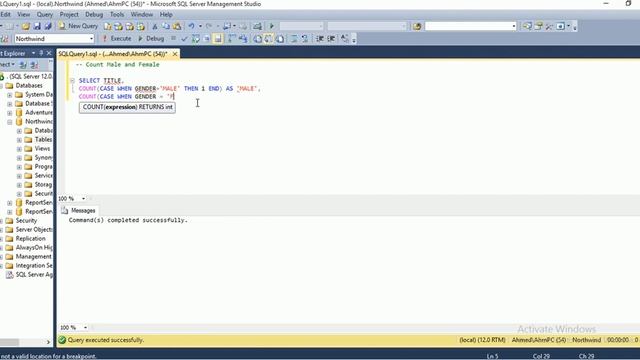Click the 'Command(s) completed successfully.' message
640x360 pixels.
coord(128,220)
